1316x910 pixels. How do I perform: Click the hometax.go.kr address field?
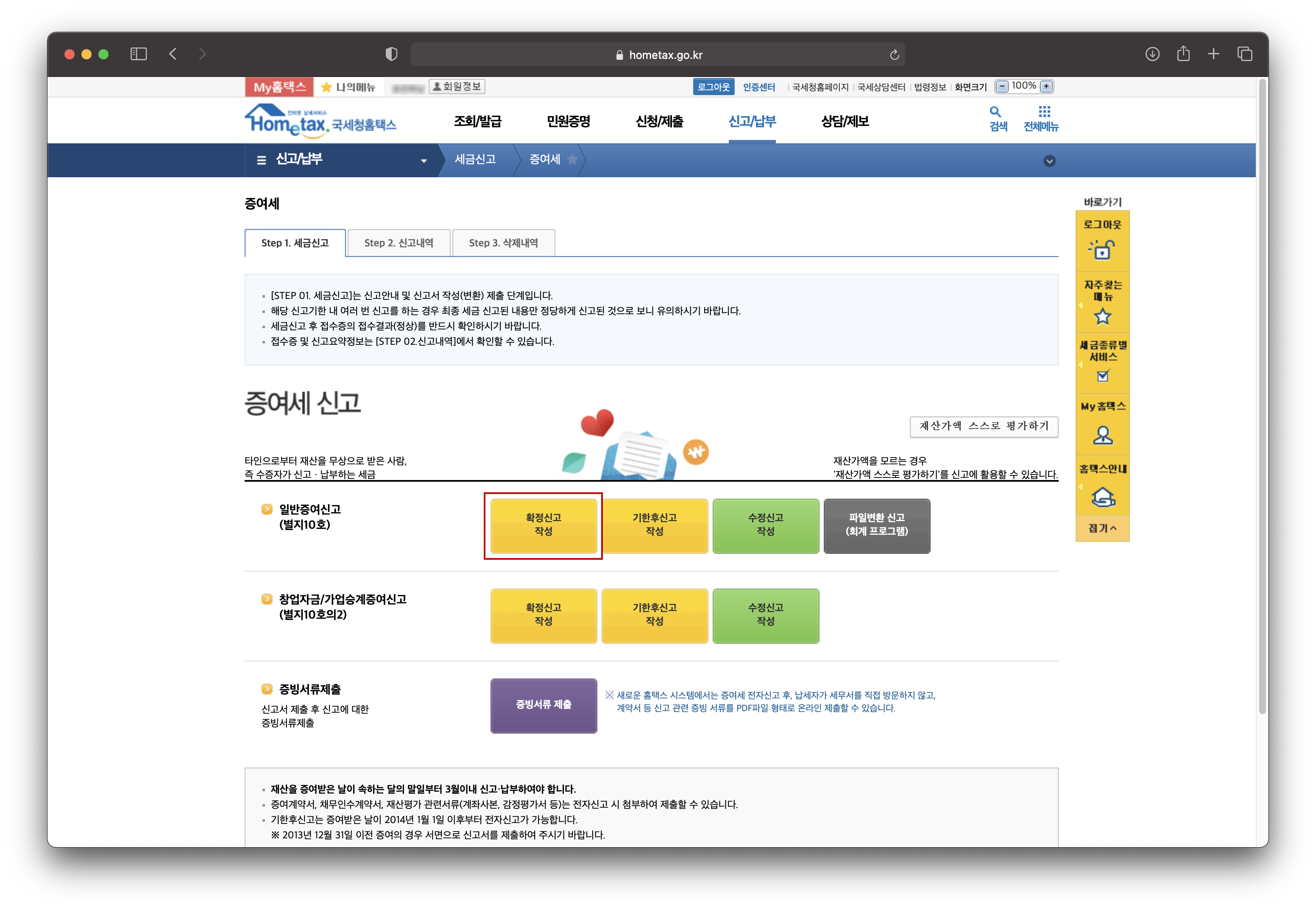[658, 55]
